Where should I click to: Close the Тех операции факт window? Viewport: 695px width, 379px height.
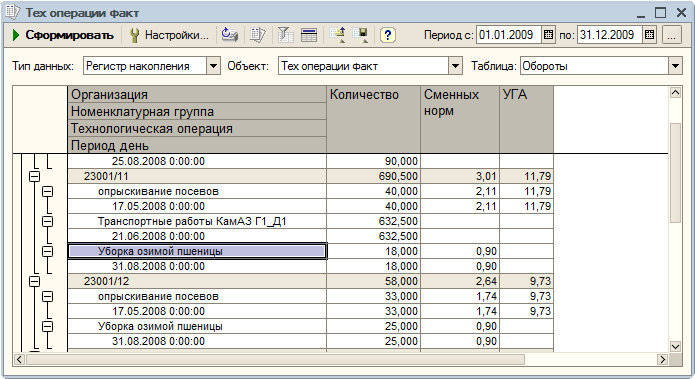681,13
